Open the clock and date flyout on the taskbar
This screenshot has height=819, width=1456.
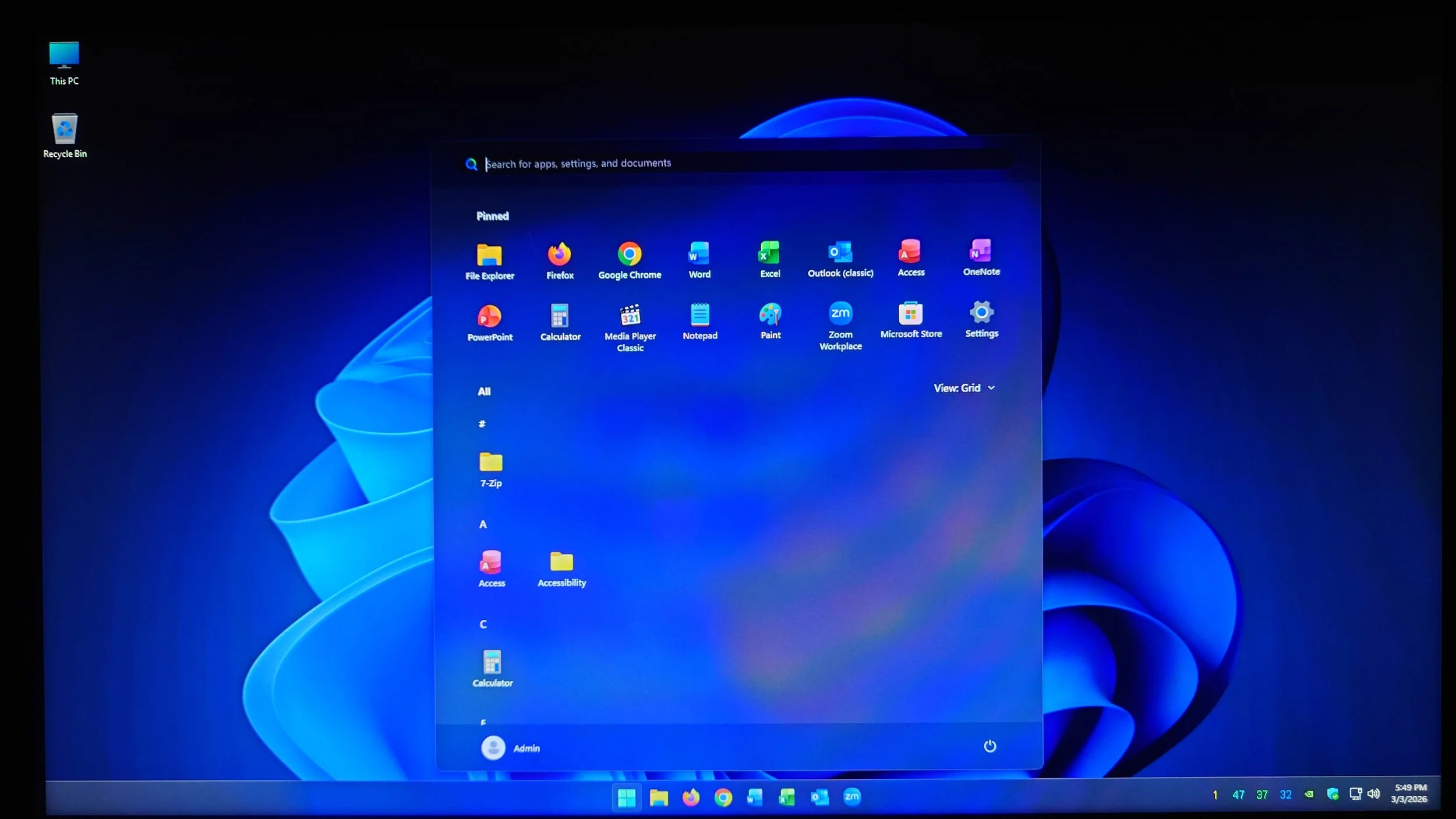click(x=1409, y=793)
